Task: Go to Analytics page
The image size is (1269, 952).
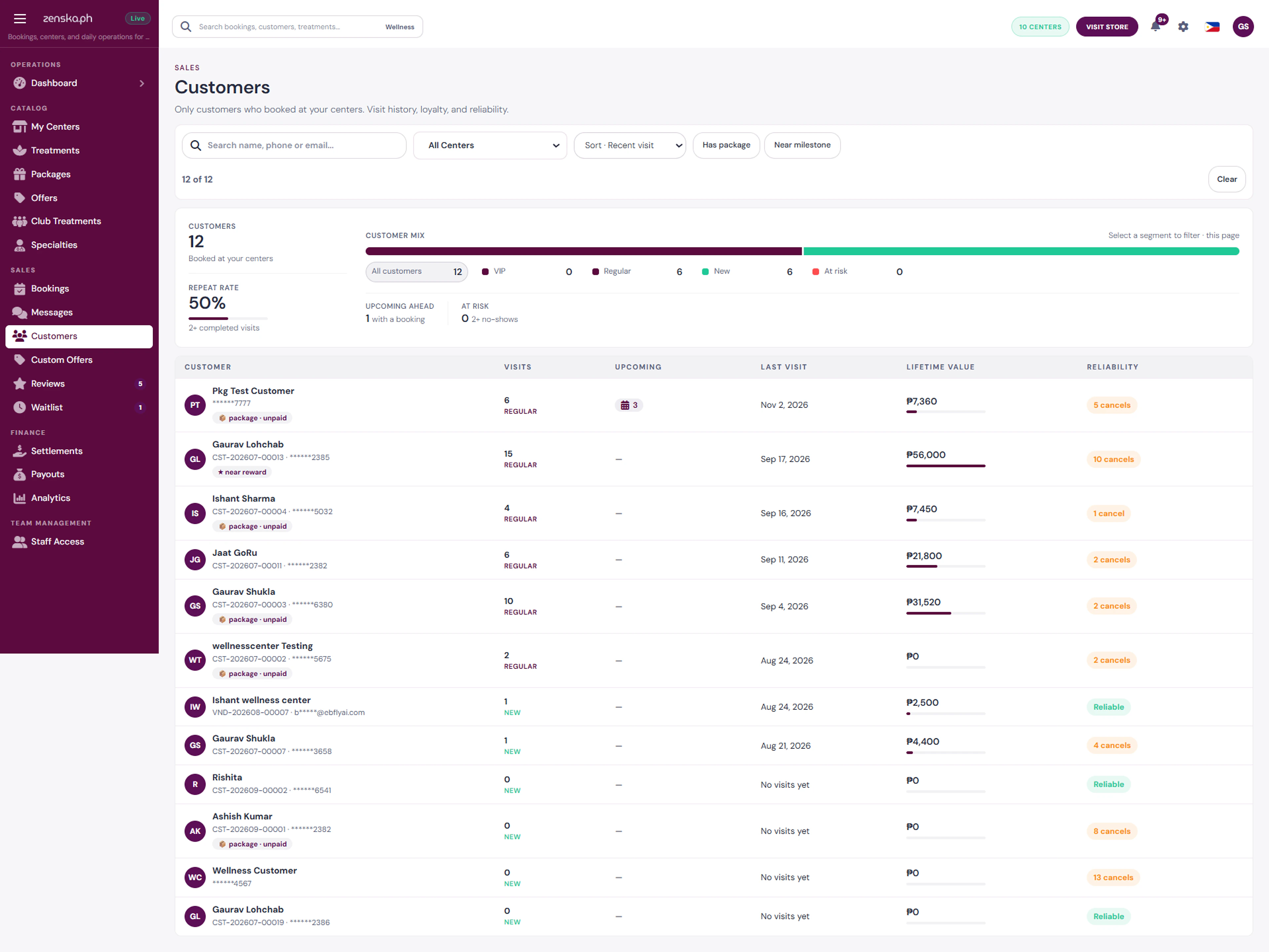Action: point(79,498)
